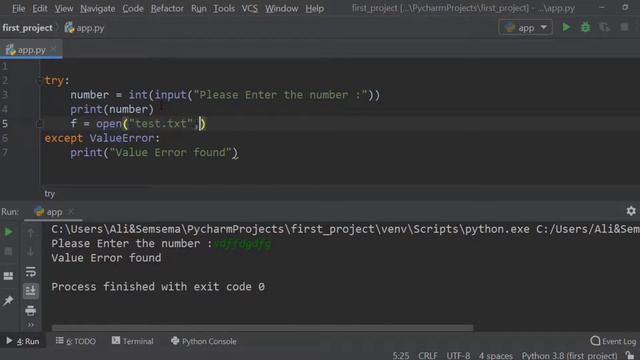The width and height of the screenshot is (640, 360).
Task: Change UTF-8 file encoding in status bar
Action: (458, 356)
